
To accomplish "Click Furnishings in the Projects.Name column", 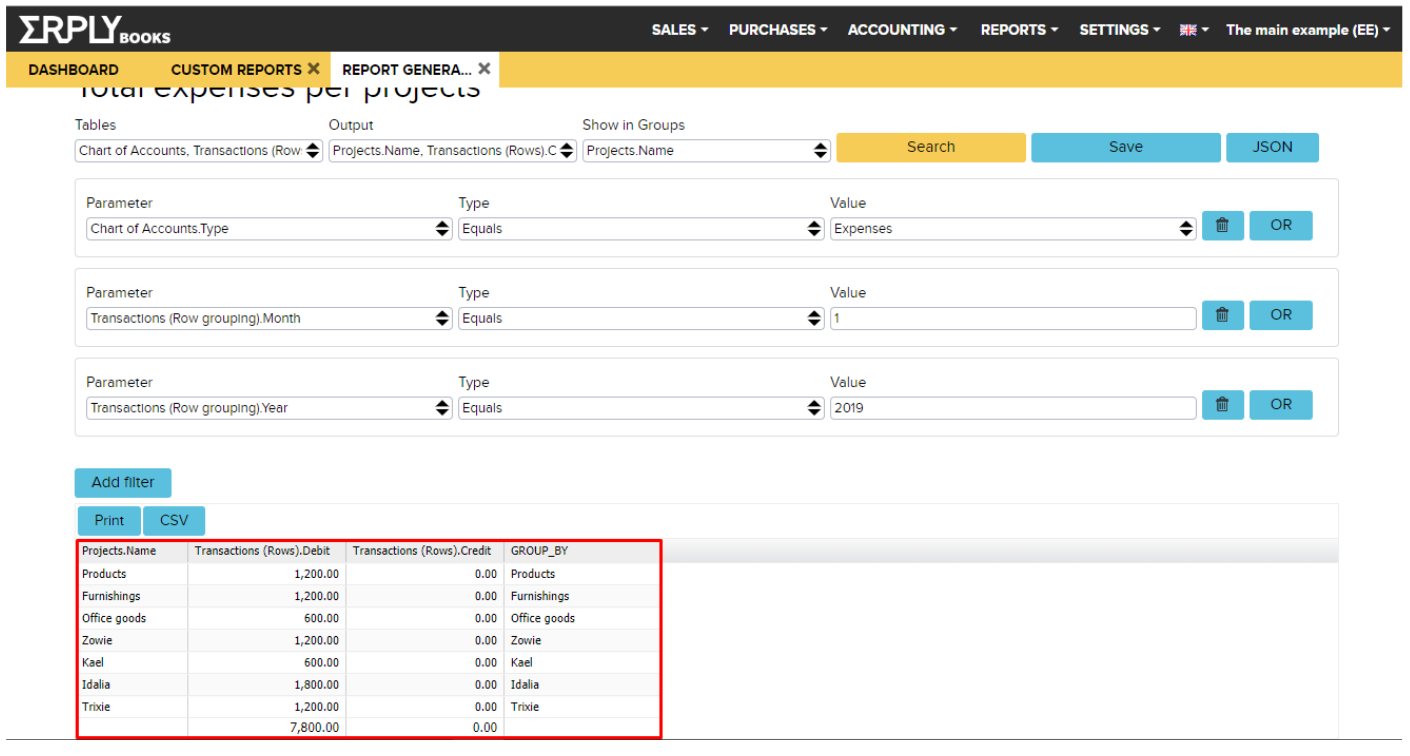I will pos(112,596).
